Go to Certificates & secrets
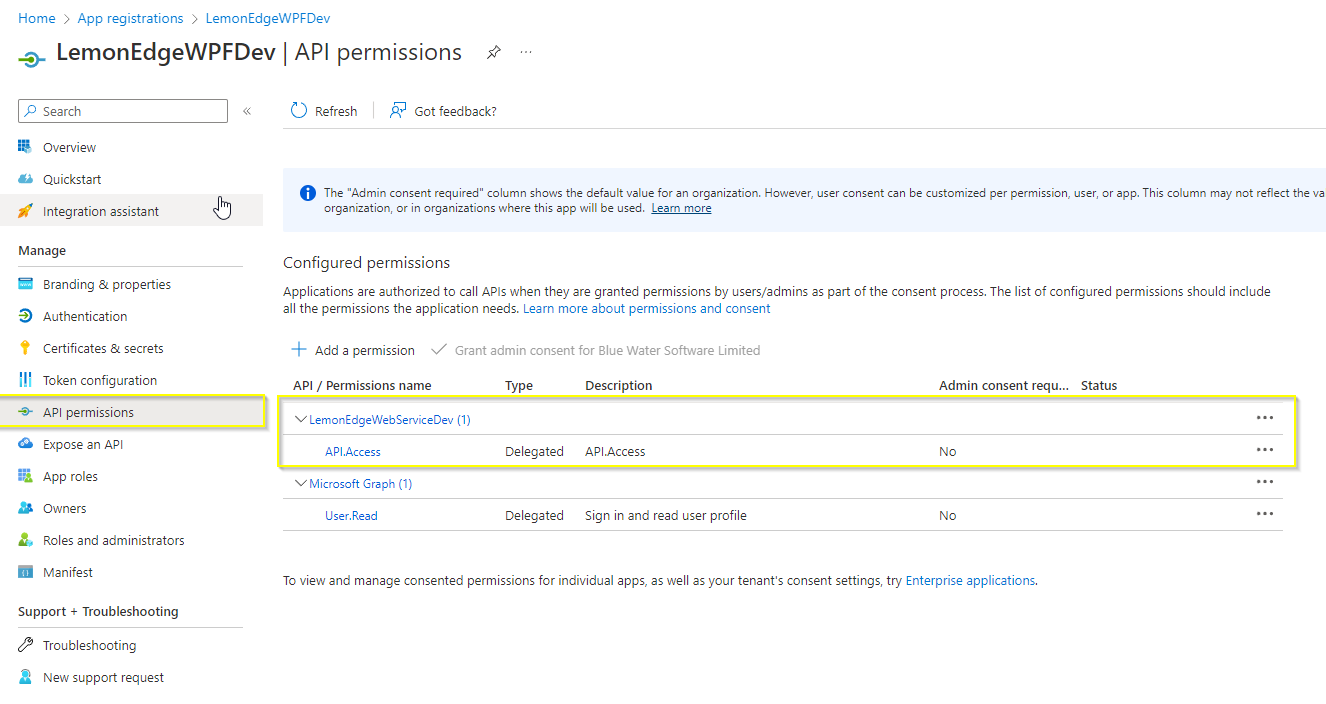The height and width of the screenshot is (704, 1326). click(x=103, y=348)
